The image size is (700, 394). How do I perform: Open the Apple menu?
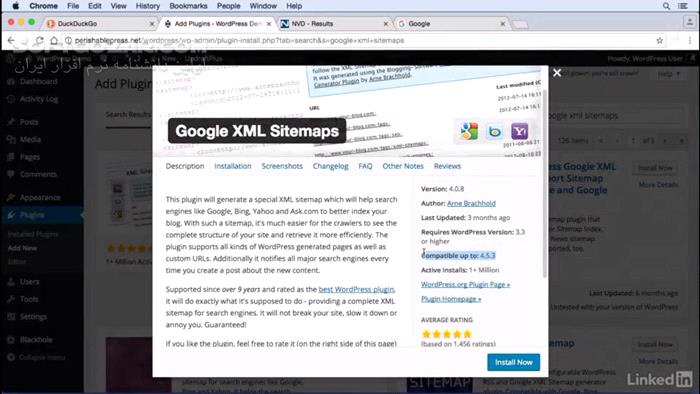point(15,6)
